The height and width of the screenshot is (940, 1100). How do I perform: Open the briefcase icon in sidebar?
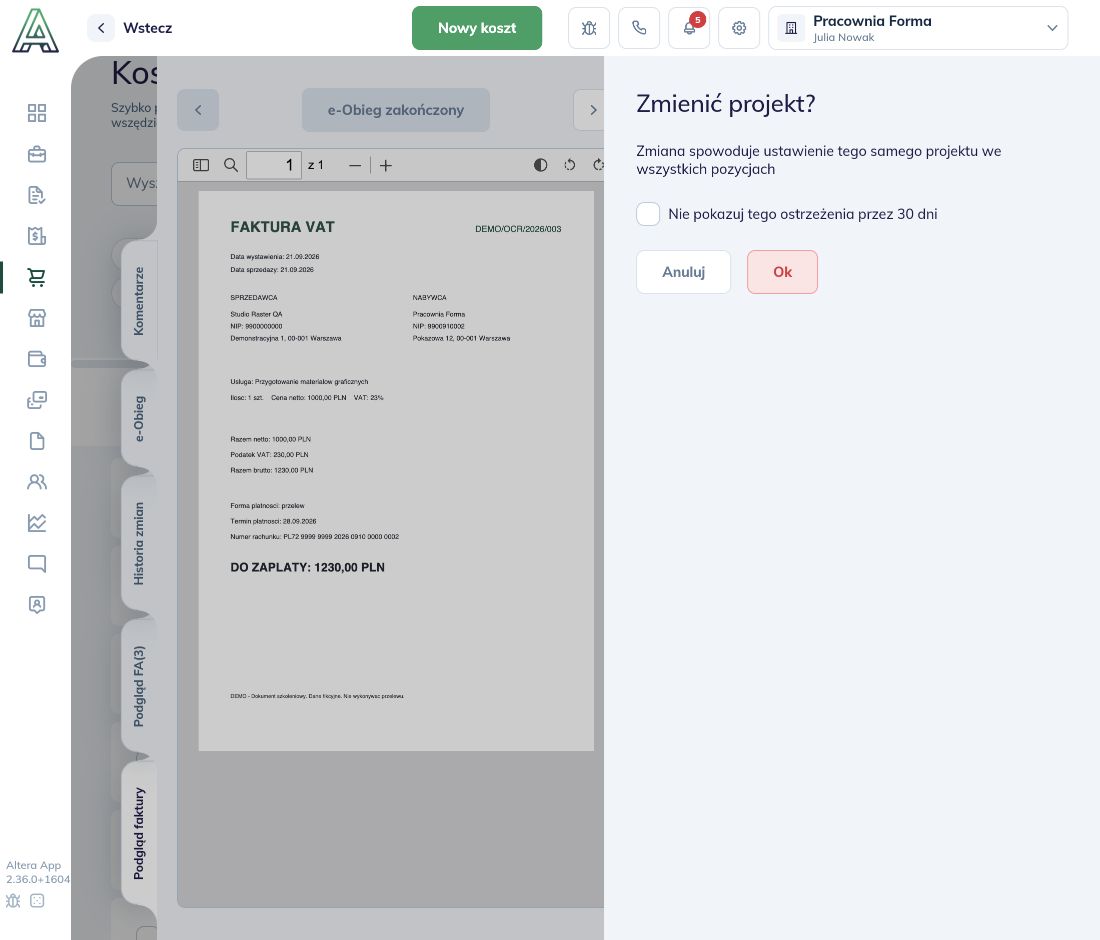coord(36,154)
